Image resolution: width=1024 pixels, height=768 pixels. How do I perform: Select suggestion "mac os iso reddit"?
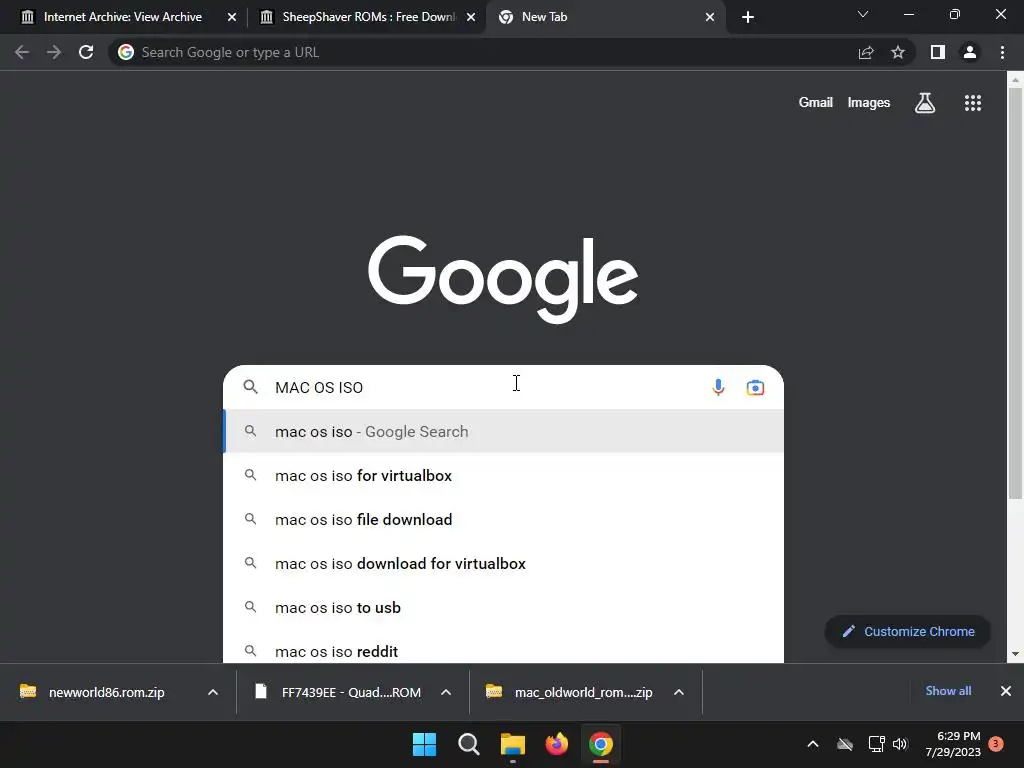point(504,648)
